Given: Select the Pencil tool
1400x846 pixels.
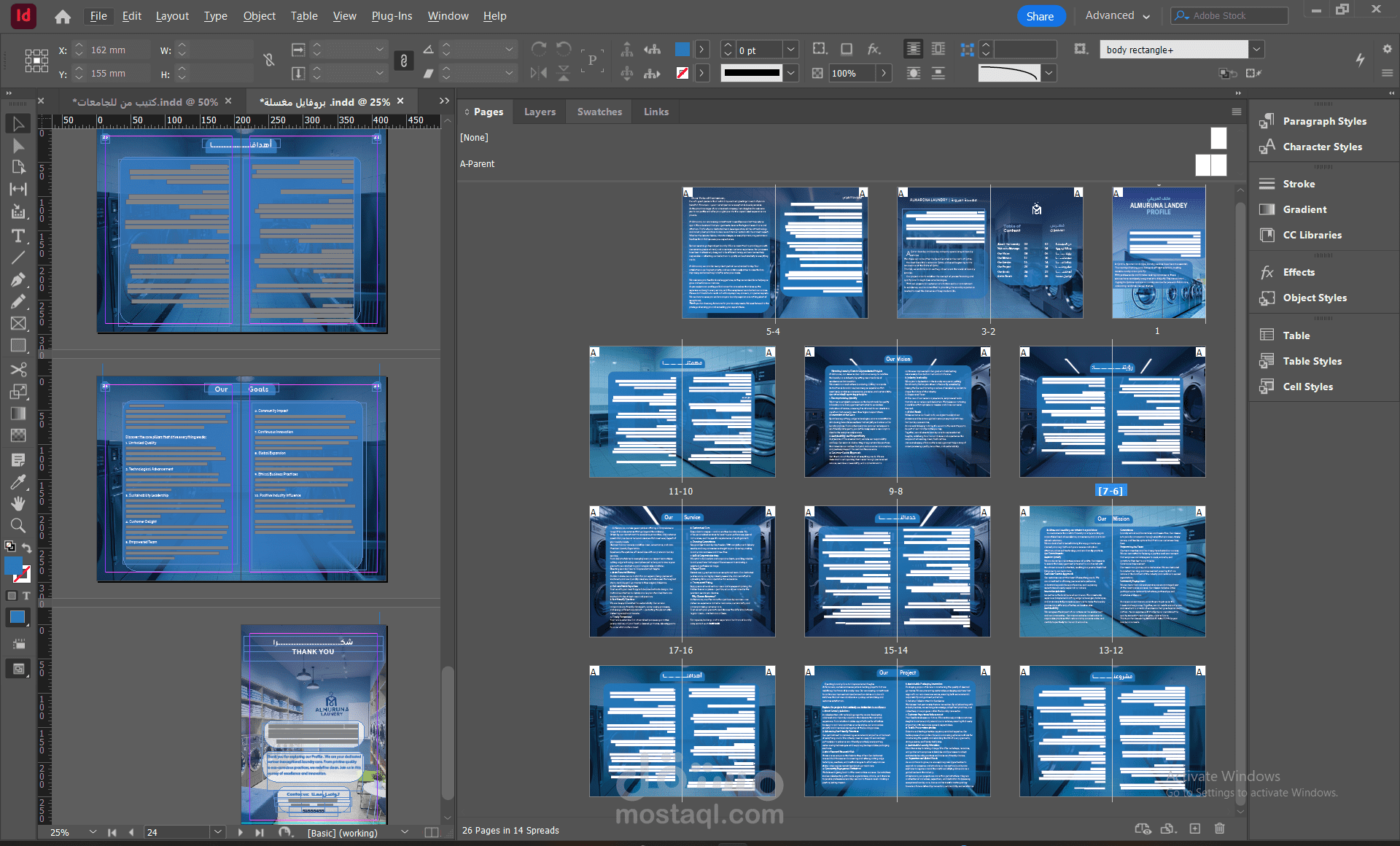Looking at the screenshot, I should coord(18,301).
